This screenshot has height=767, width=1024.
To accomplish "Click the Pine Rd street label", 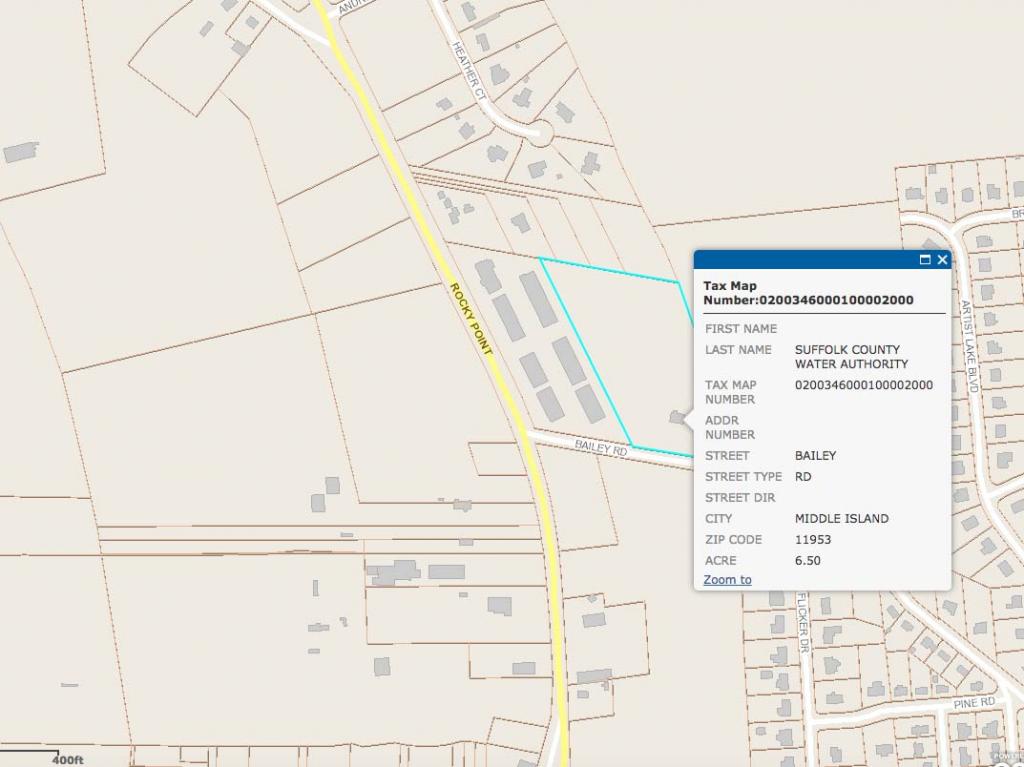I will tap(973, 703).
